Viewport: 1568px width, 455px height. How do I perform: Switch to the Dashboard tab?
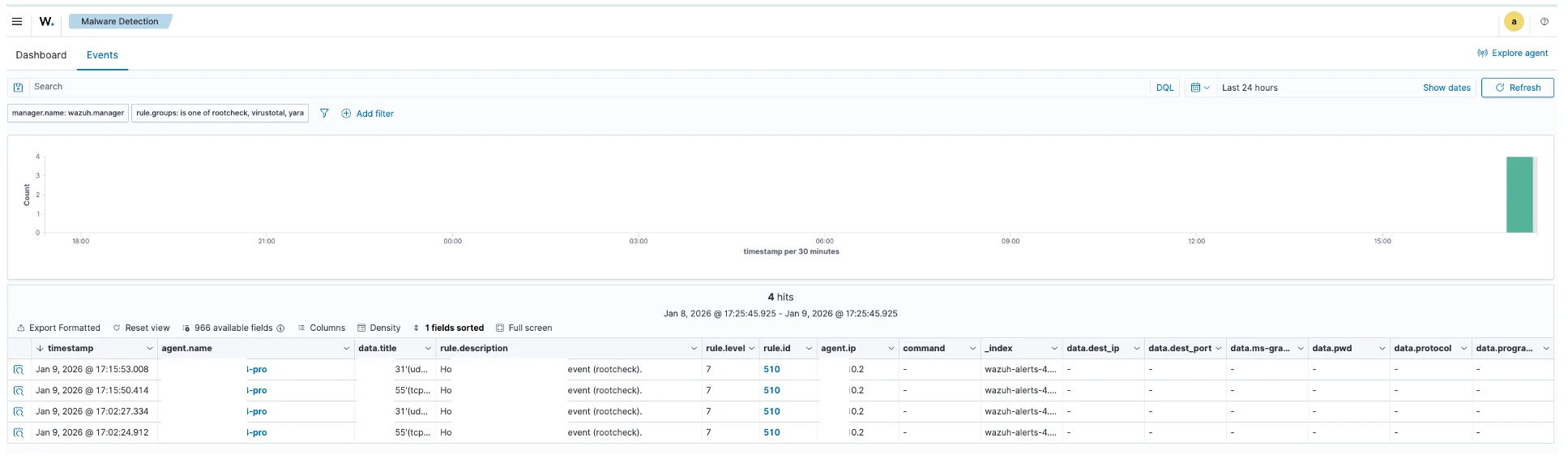coord(41,55)
